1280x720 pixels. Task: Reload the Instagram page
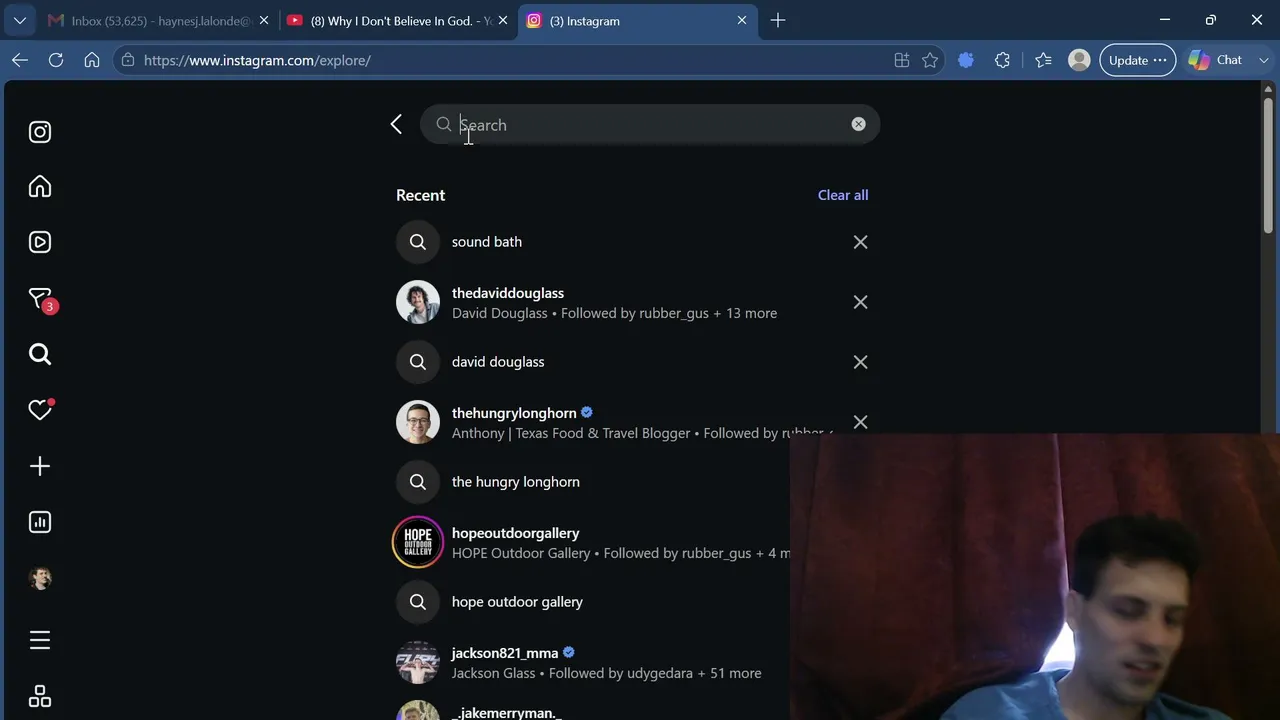click(56, 60)
